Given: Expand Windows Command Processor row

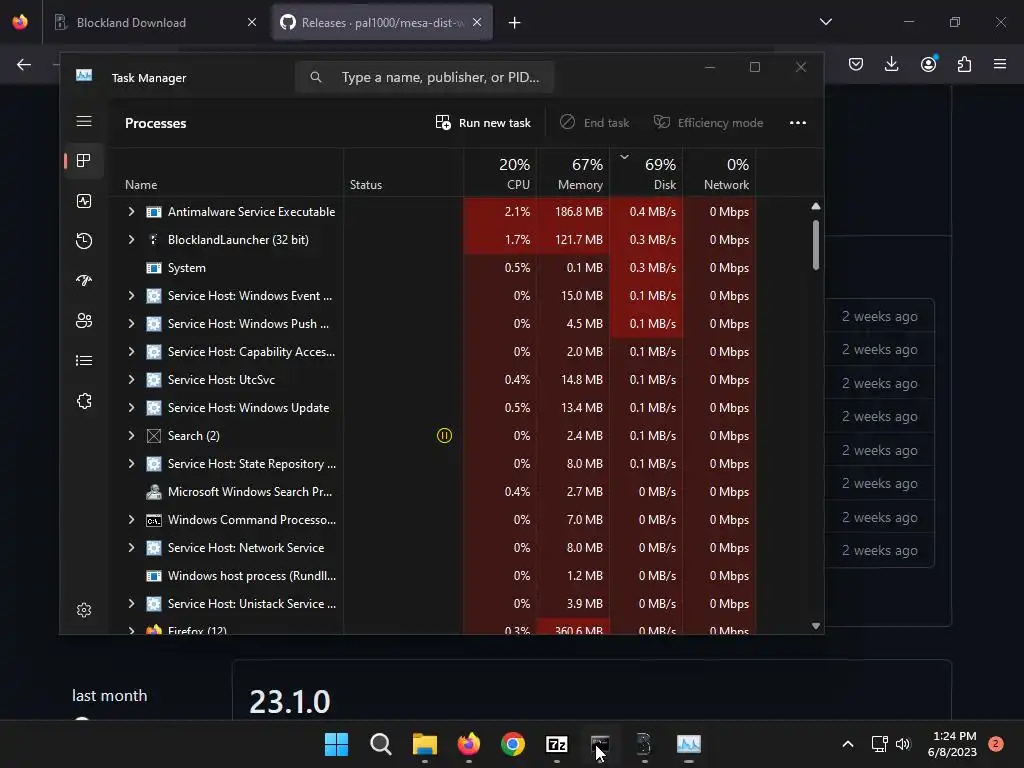Looking at the screenshot, I should [131, 520].
